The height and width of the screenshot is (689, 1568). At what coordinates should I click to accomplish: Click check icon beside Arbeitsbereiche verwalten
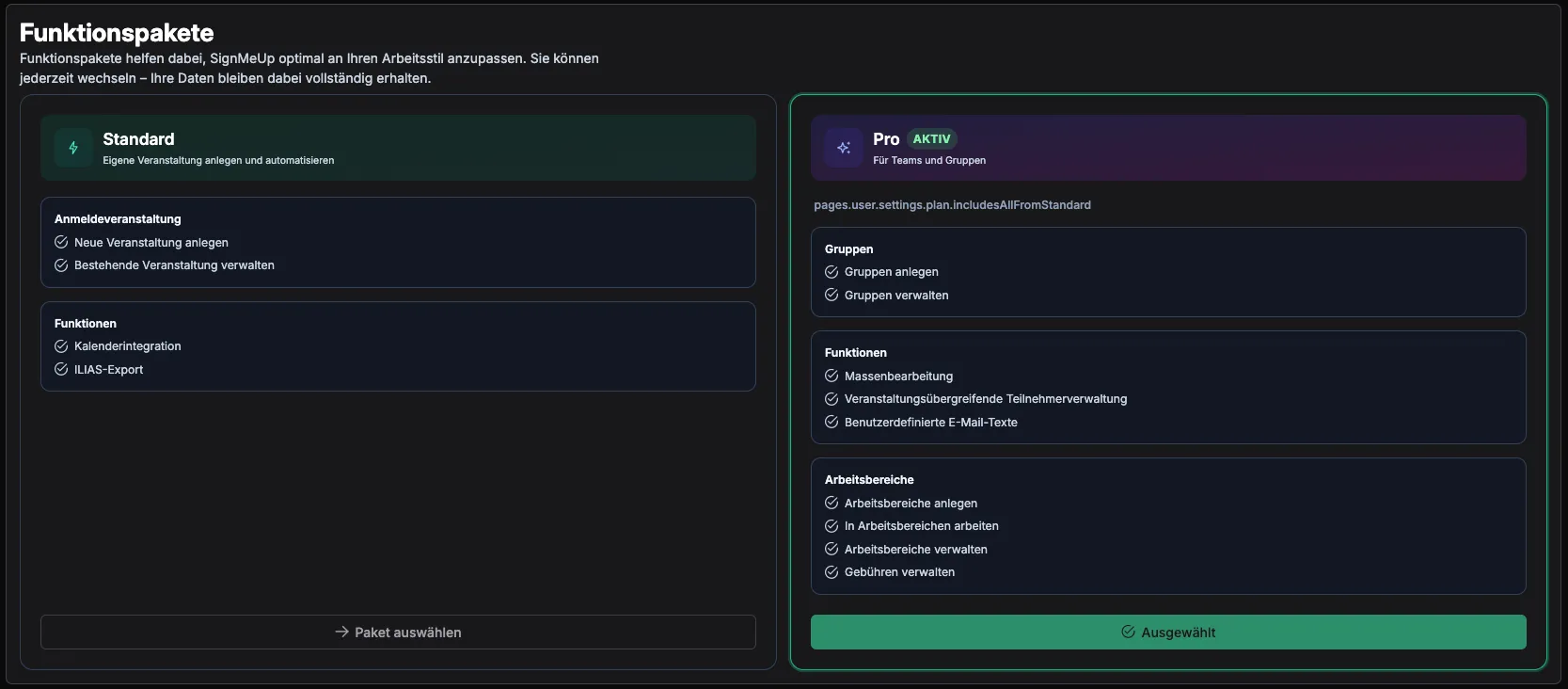[832, 549]
